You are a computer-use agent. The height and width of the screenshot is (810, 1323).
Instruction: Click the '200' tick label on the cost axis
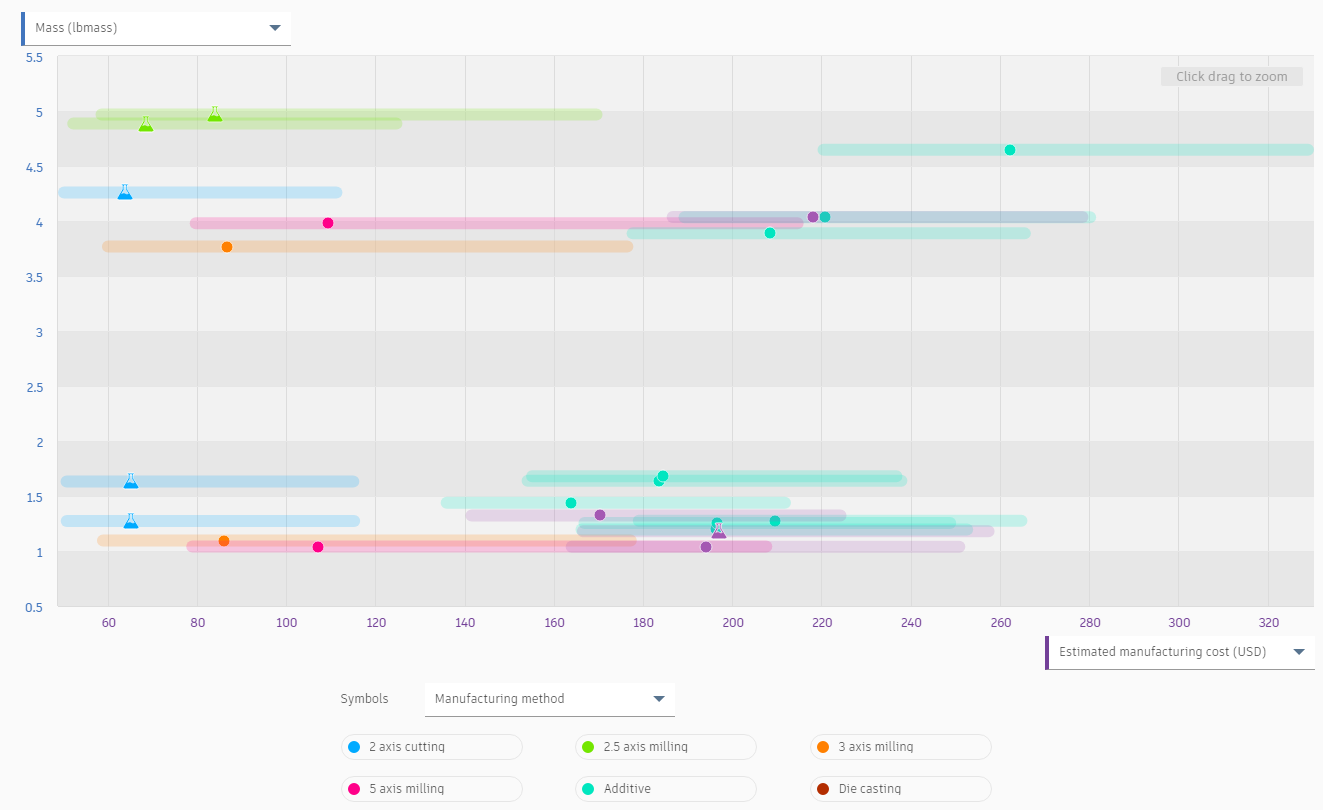click(x=733, y=623)
